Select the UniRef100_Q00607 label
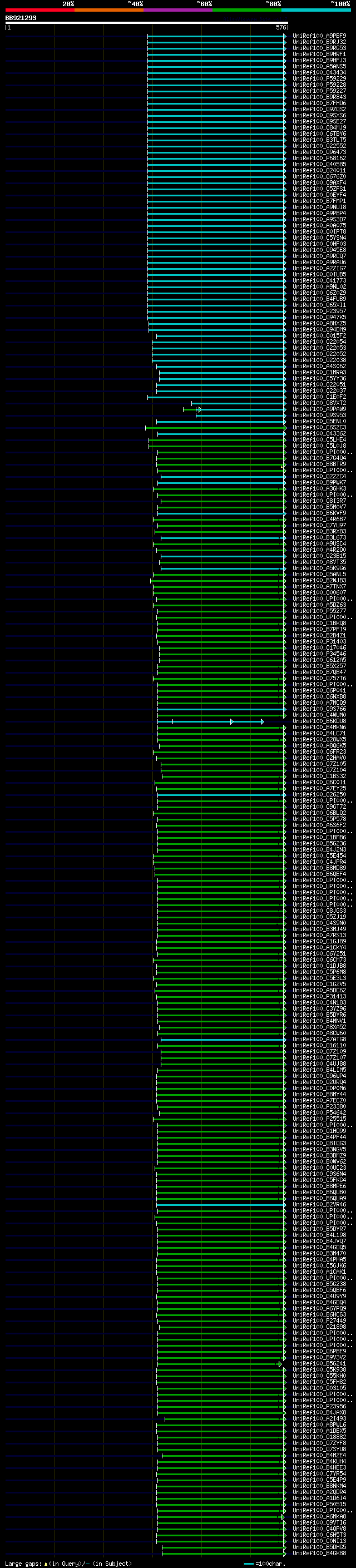The height and width of the screenshot is (1568, 356). pos(319,592)
